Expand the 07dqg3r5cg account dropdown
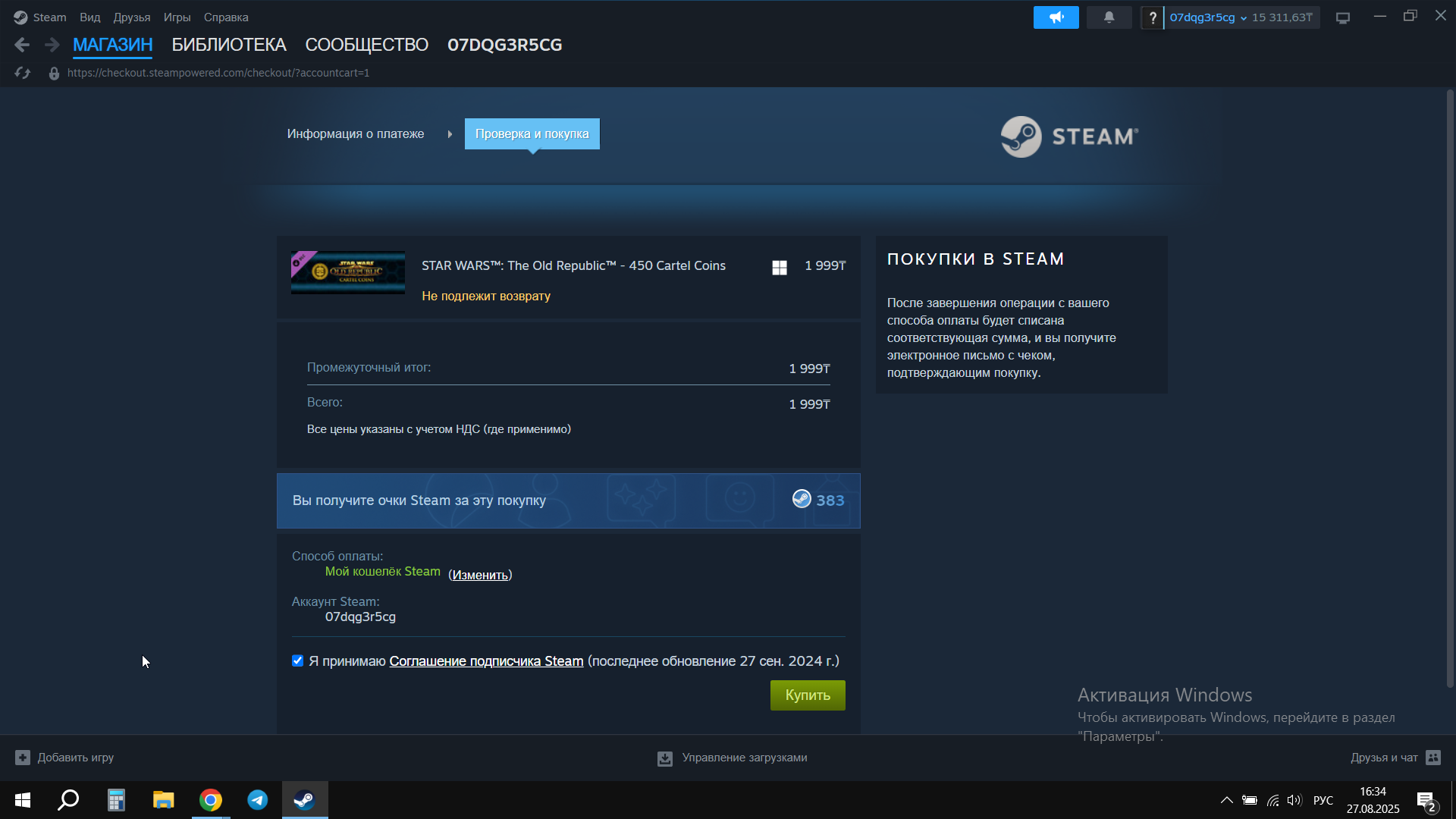1456x819 pixels. [1208, 17]
